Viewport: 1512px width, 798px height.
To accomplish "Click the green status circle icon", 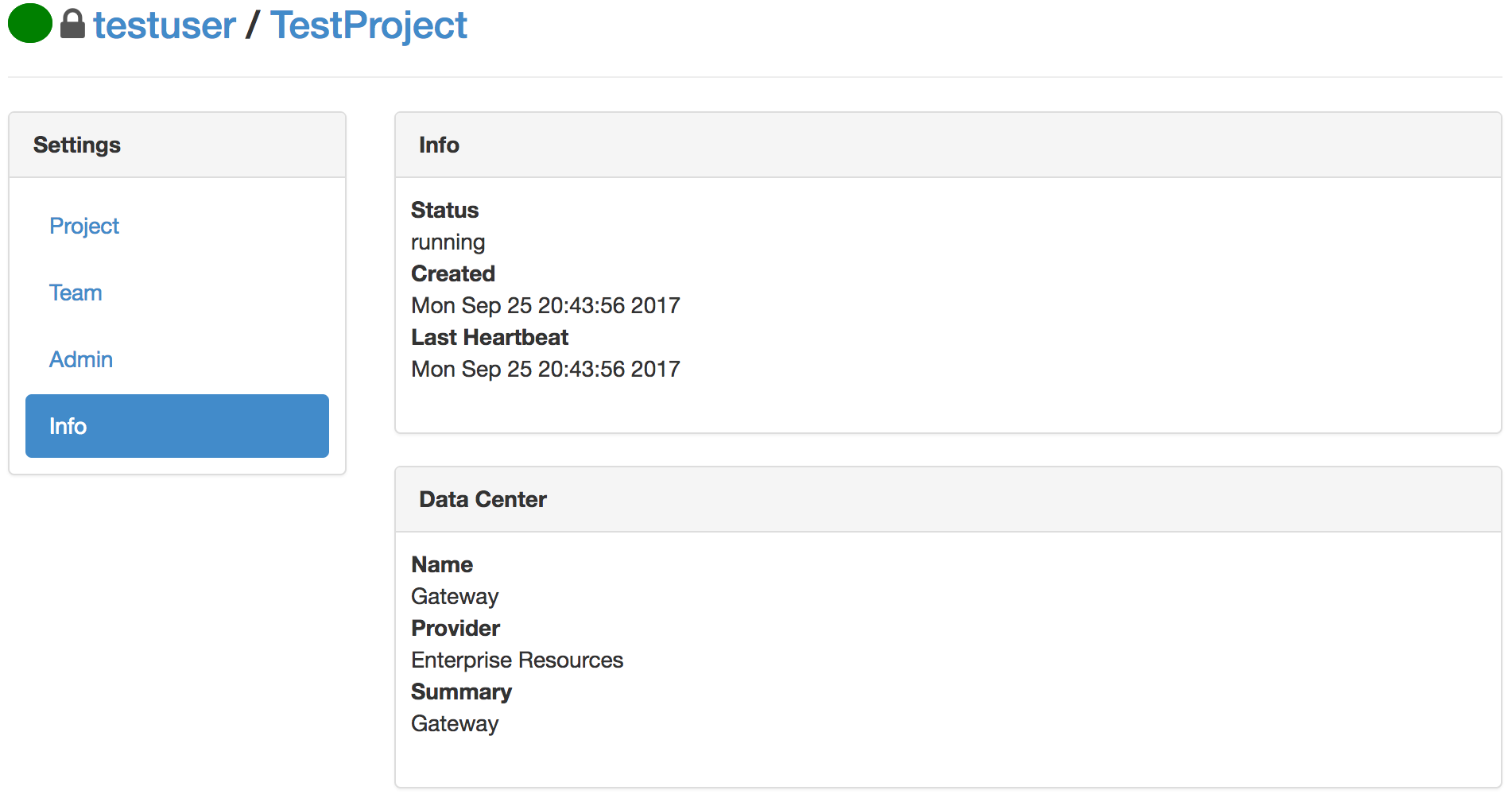I will (x=30, y=23).
